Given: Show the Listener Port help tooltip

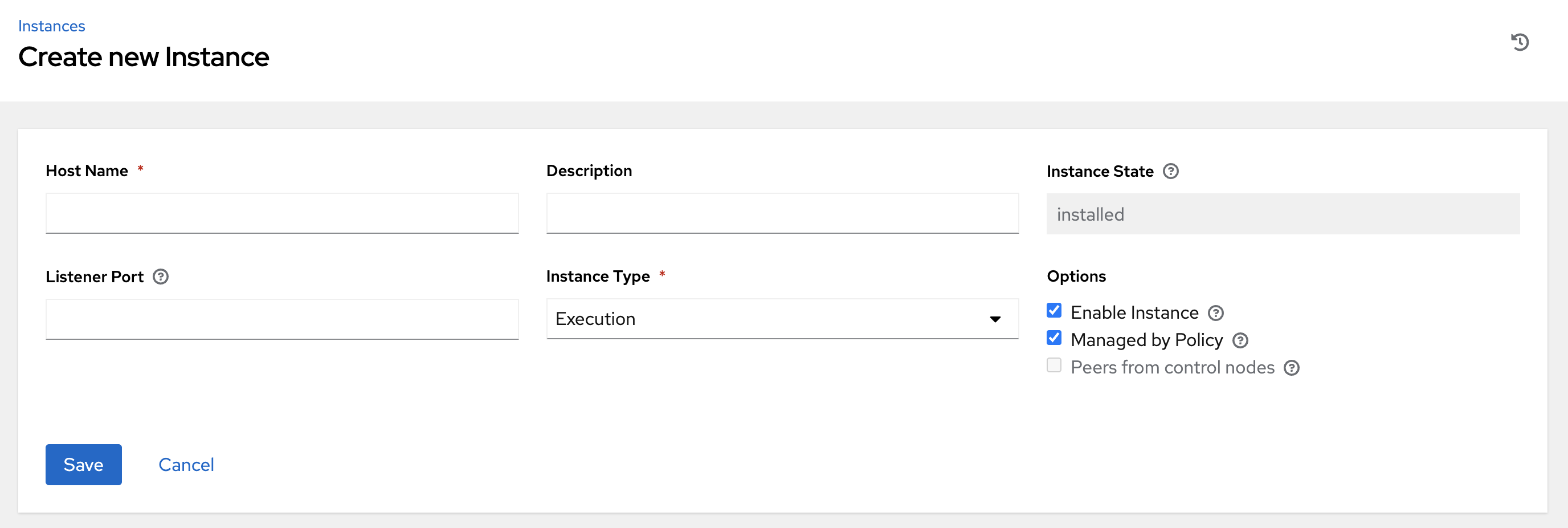Looking at the screenshot, I should [x=161, y=277].
